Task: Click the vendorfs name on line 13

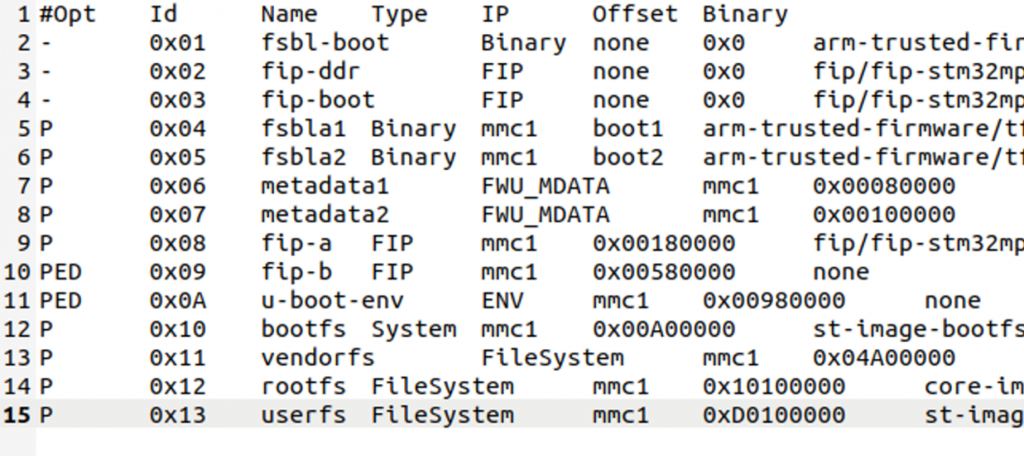Action: (x=318, y=358)
